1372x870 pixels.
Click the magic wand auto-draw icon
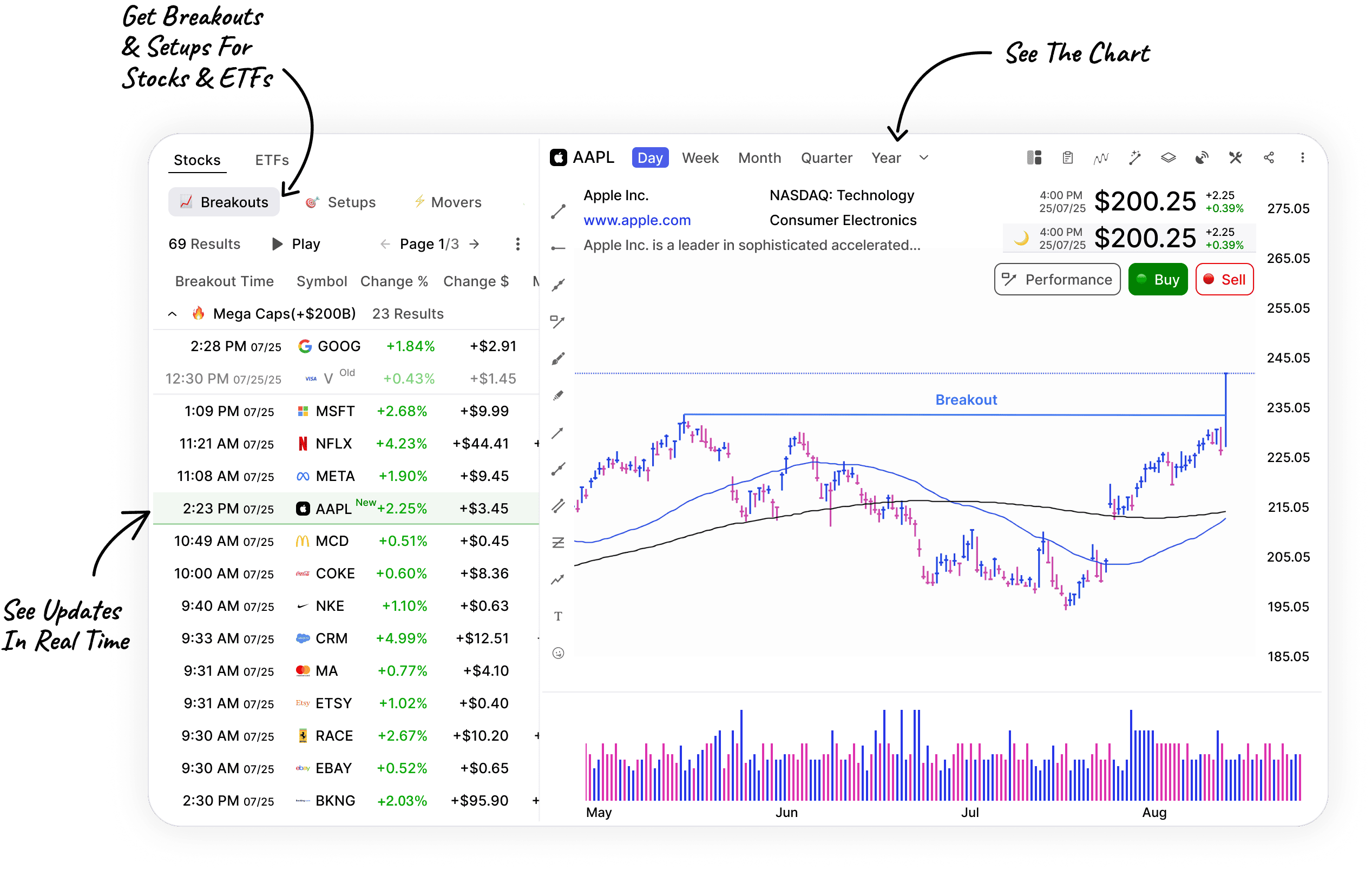tap(1134, 158)
